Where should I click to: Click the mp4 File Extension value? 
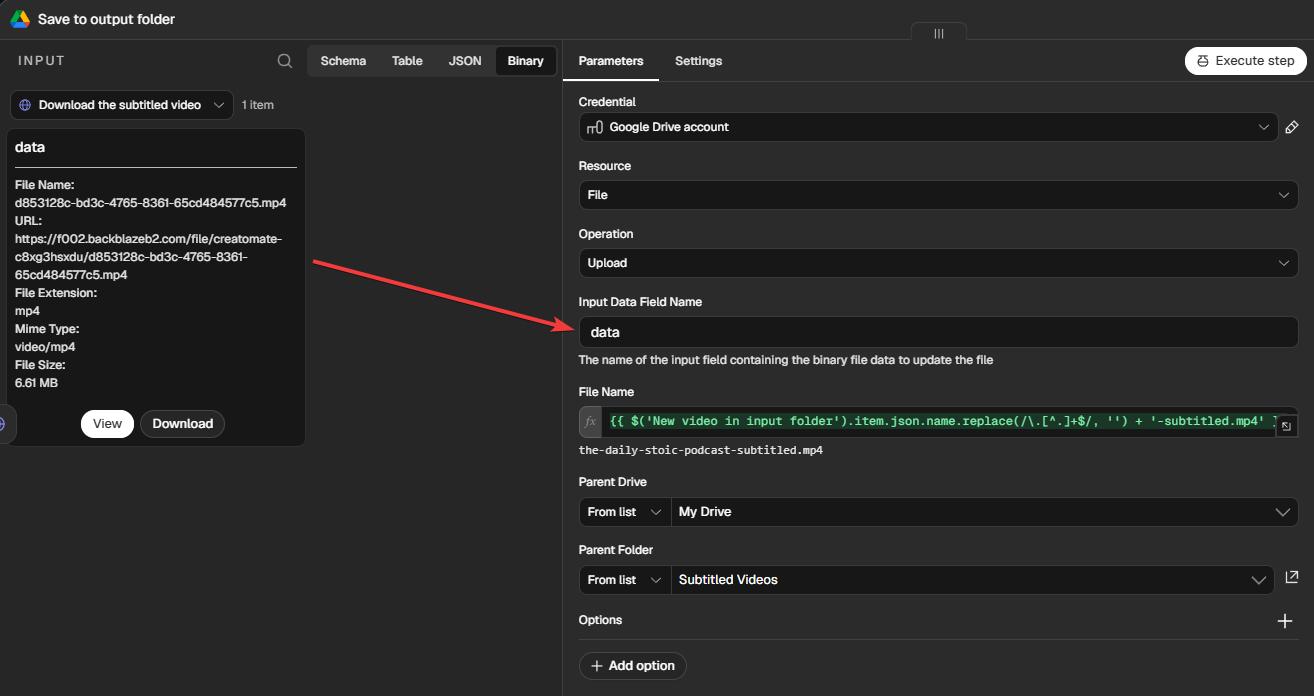tap(27, 311)
